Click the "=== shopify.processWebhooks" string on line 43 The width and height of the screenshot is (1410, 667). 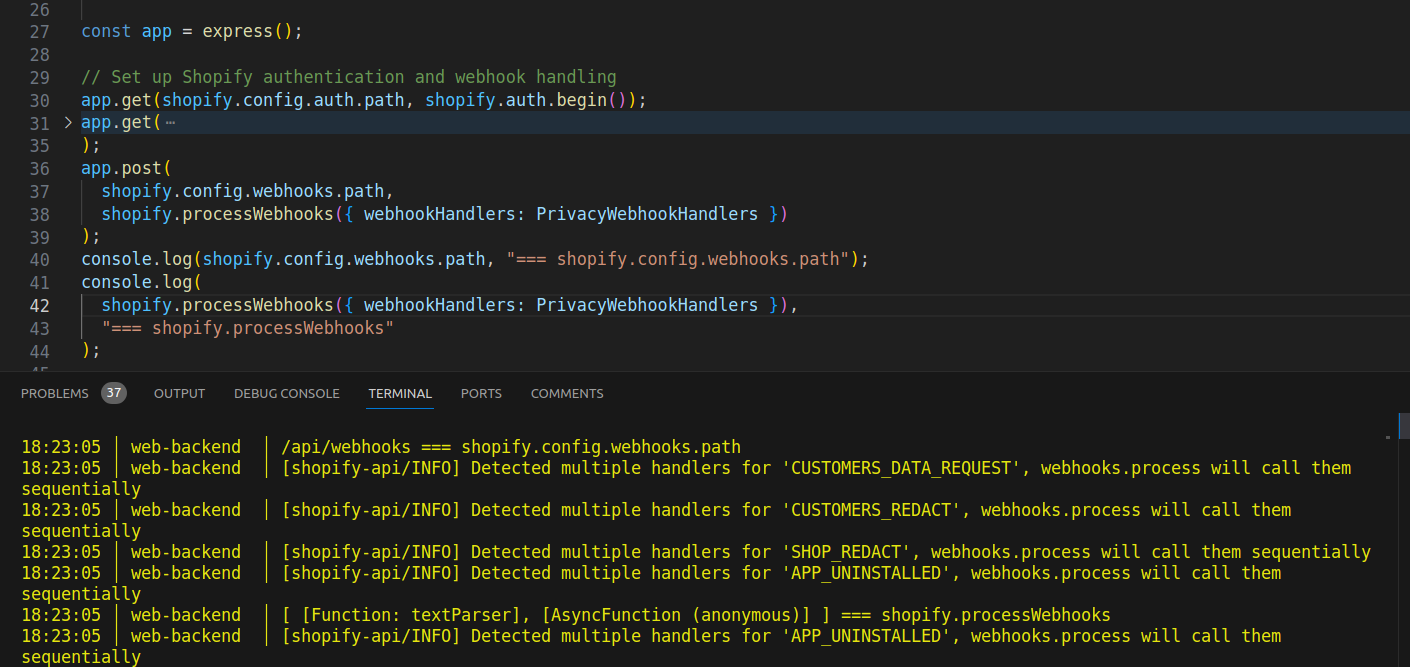click(247, 328)
